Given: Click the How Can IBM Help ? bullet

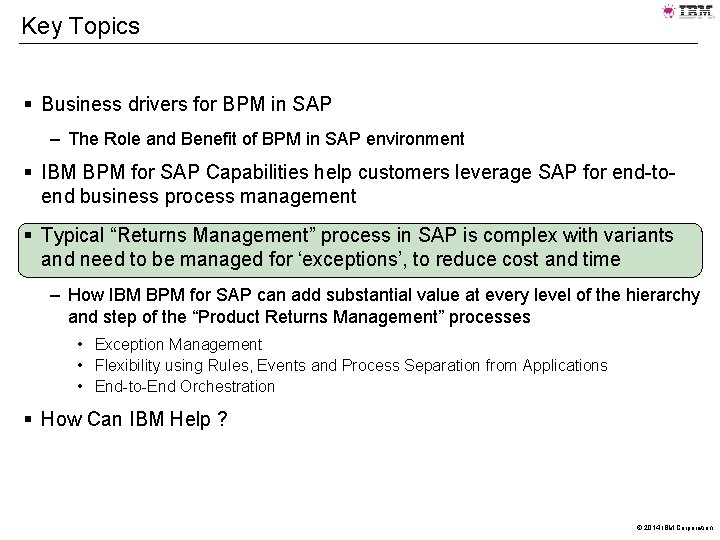Looking at the screenshot, I should (x=134, y=419).
